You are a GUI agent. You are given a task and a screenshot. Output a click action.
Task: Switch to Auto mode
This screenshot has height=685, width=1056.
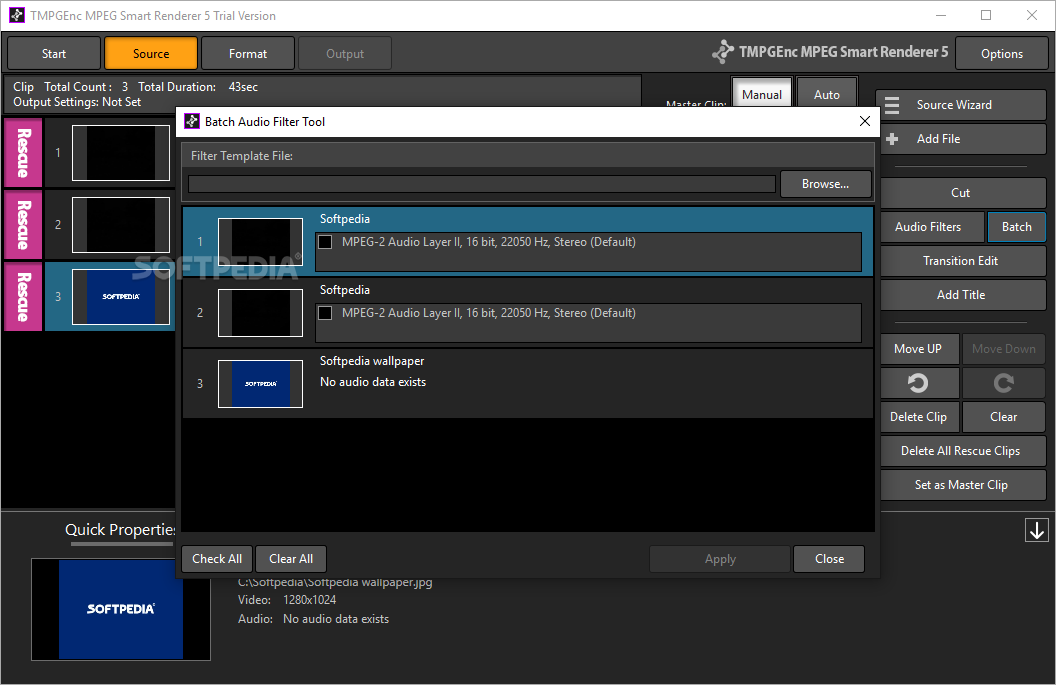coord(826,94)
